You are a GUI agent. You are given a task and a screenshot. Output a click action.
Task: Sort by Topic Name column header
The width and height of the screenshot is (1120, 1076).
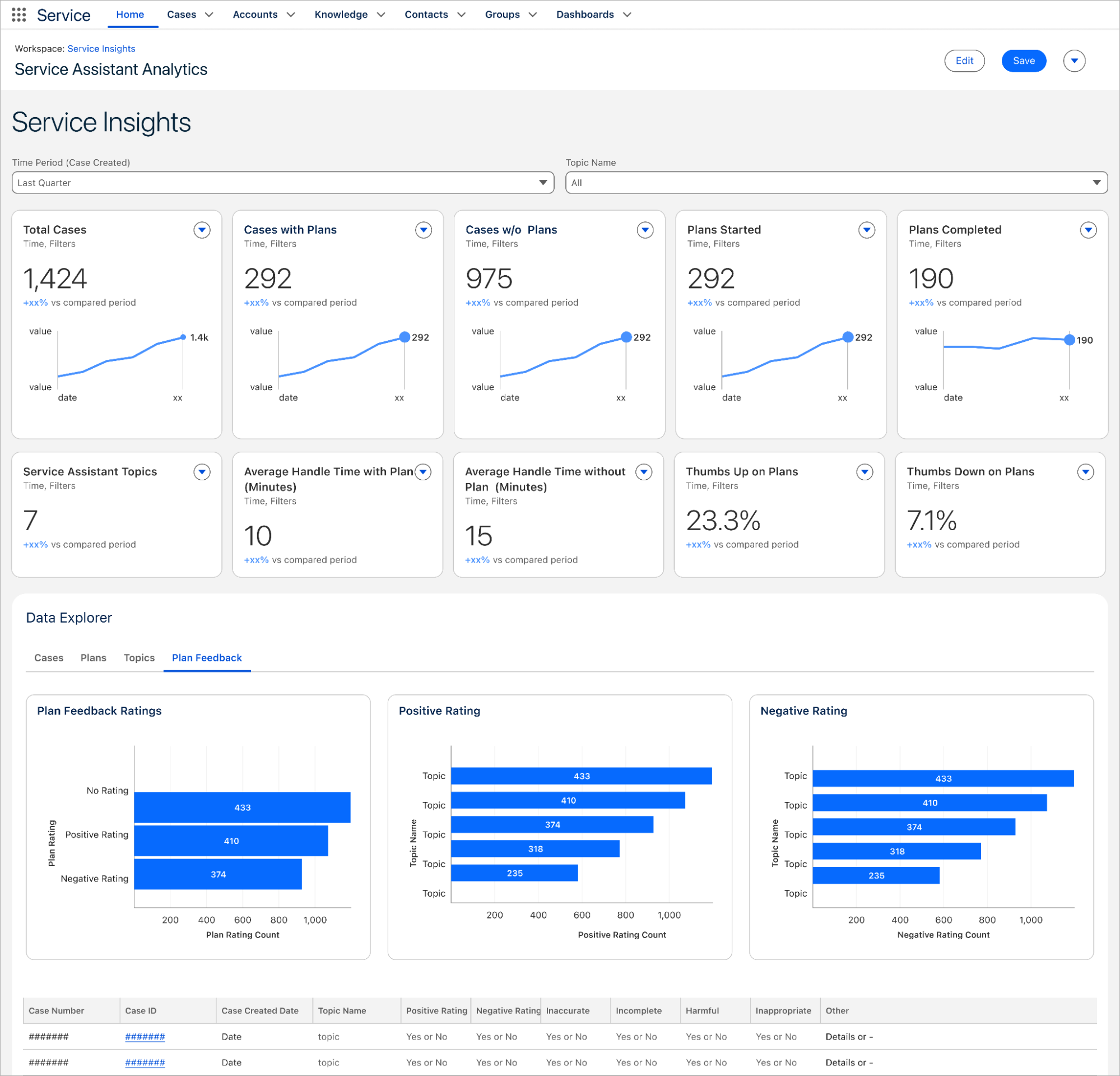point(356,1012)
